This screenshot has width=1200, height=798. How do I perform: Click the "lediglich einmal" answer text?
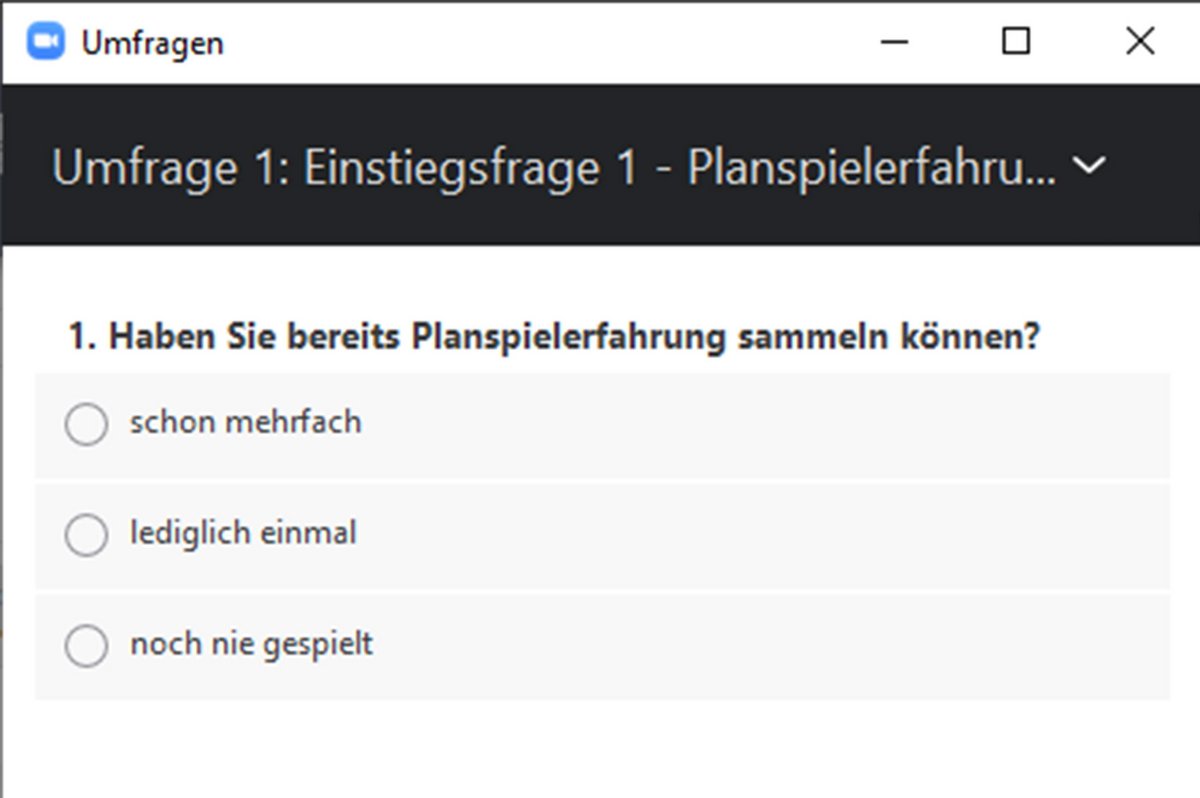coord(243,533)
